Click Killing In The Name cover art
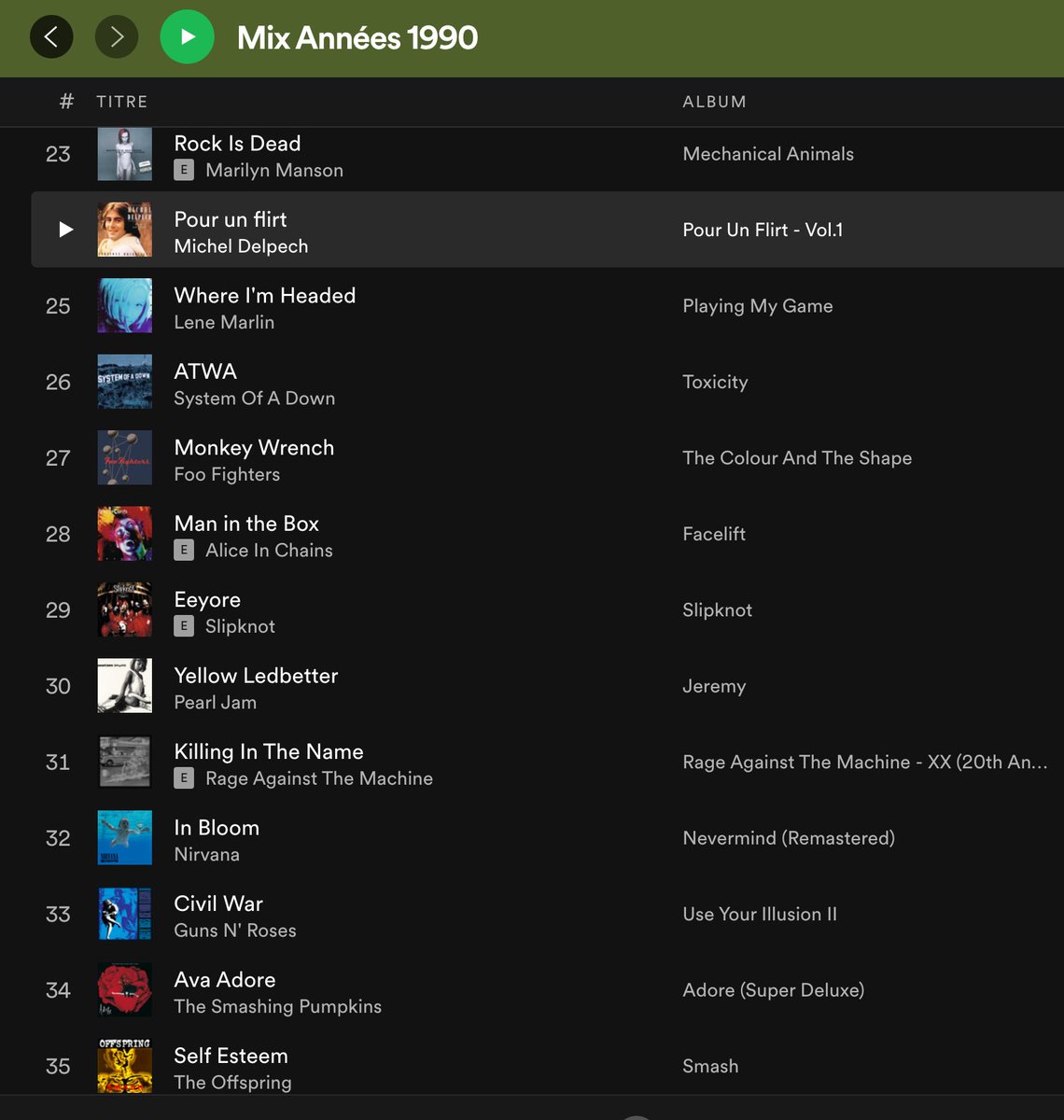The image size is (1064, 1120). pyautogui.click(x=125, y=763)
